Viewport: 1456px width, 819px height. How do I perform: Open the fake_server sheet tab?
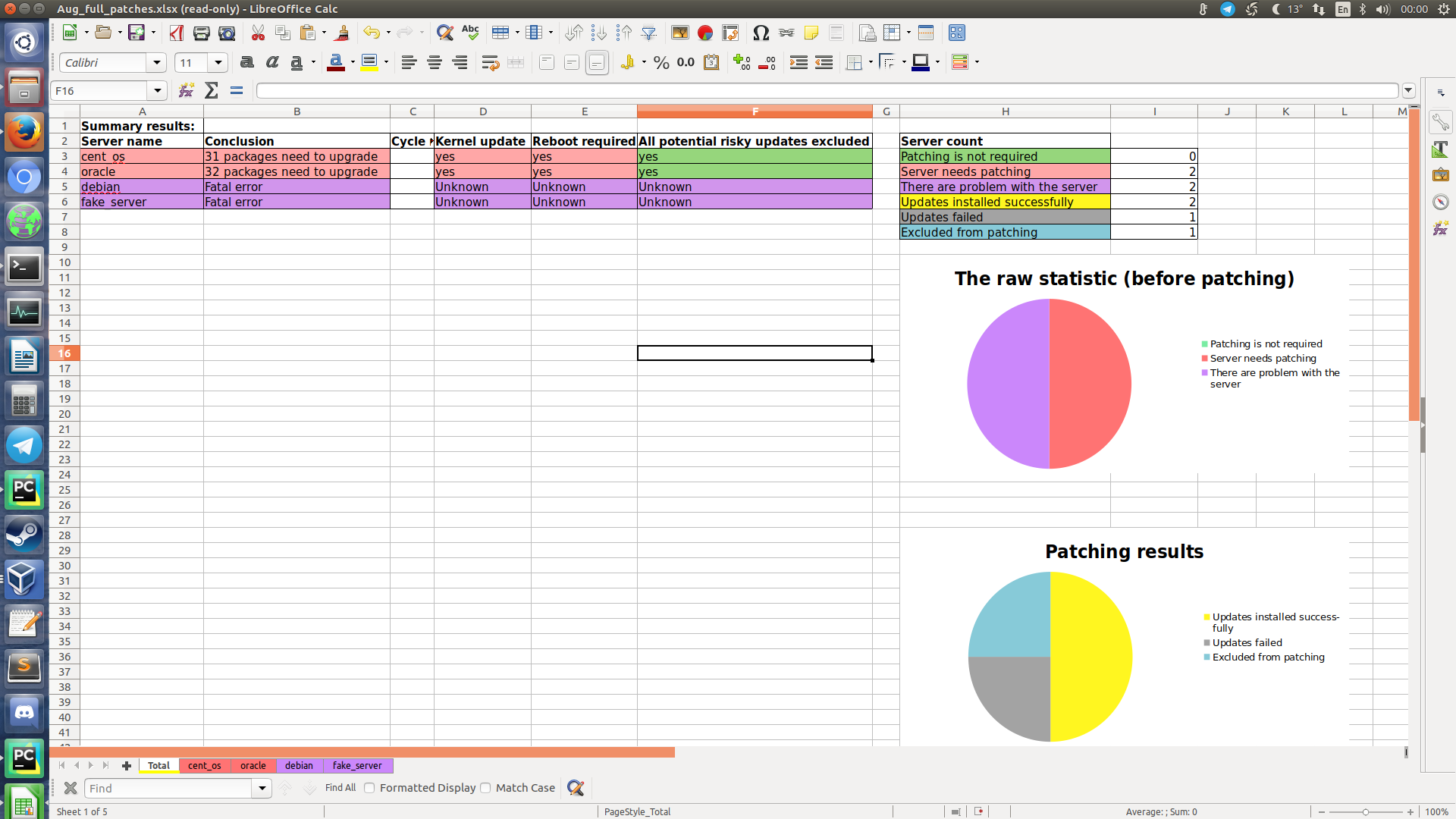[x=356, y=766]
